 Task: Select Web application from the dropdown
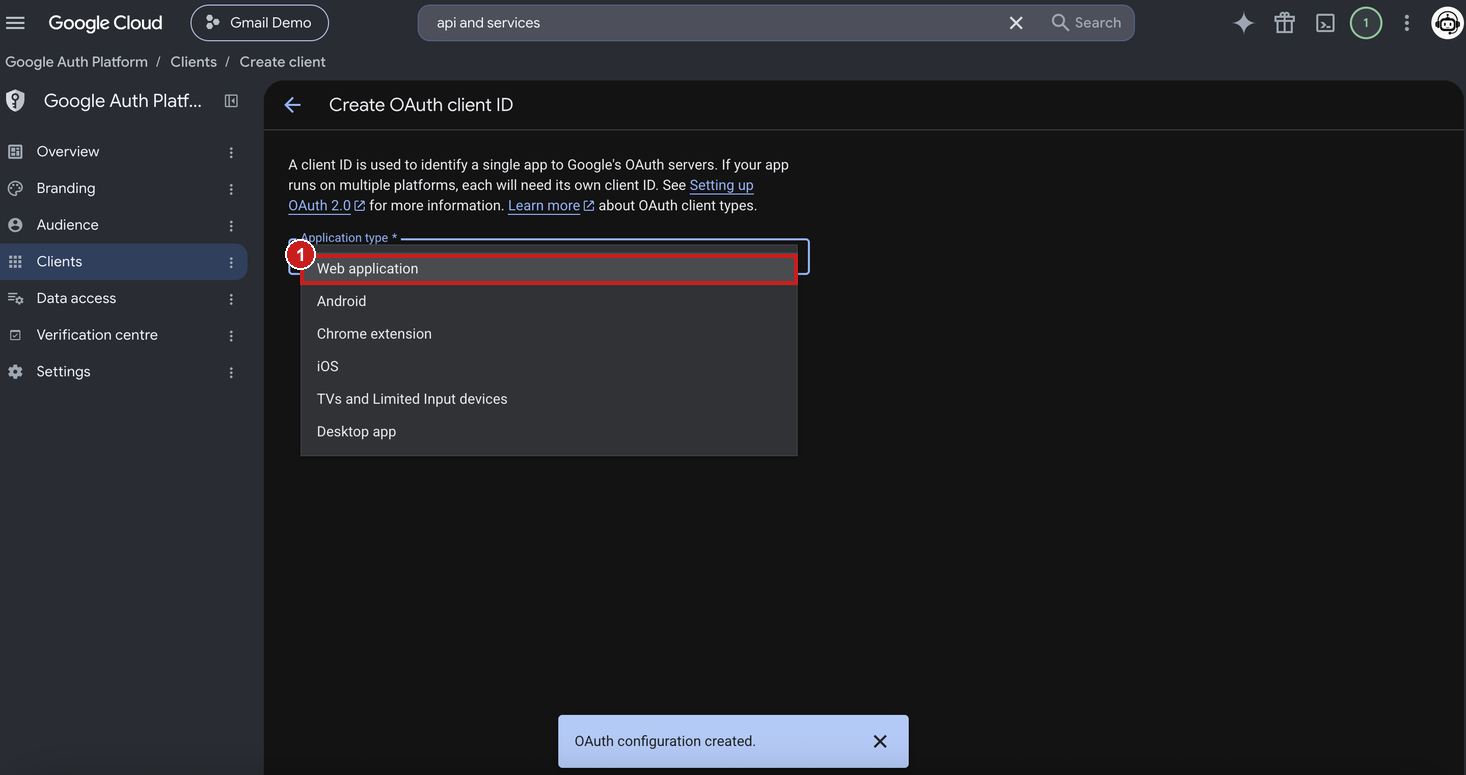click(x=549, y=269)
